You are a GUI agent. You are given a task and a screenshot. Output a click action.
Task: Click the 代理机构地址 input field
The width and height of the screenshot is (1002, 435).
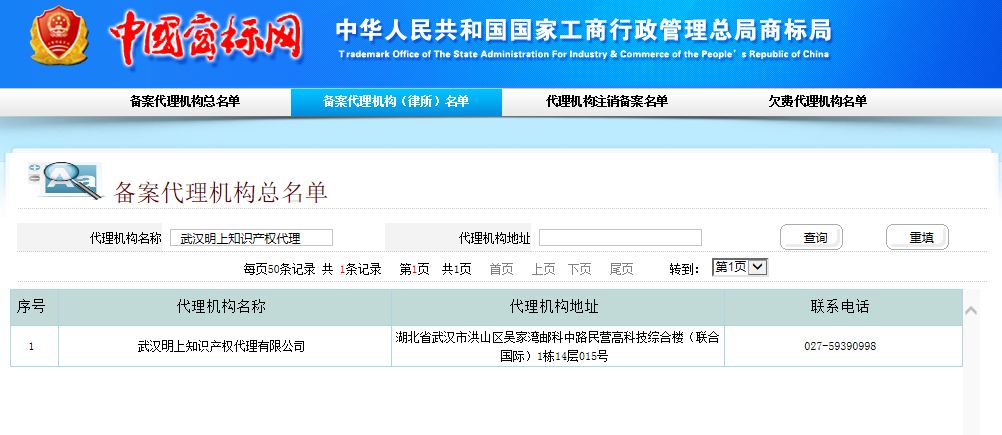620,238
